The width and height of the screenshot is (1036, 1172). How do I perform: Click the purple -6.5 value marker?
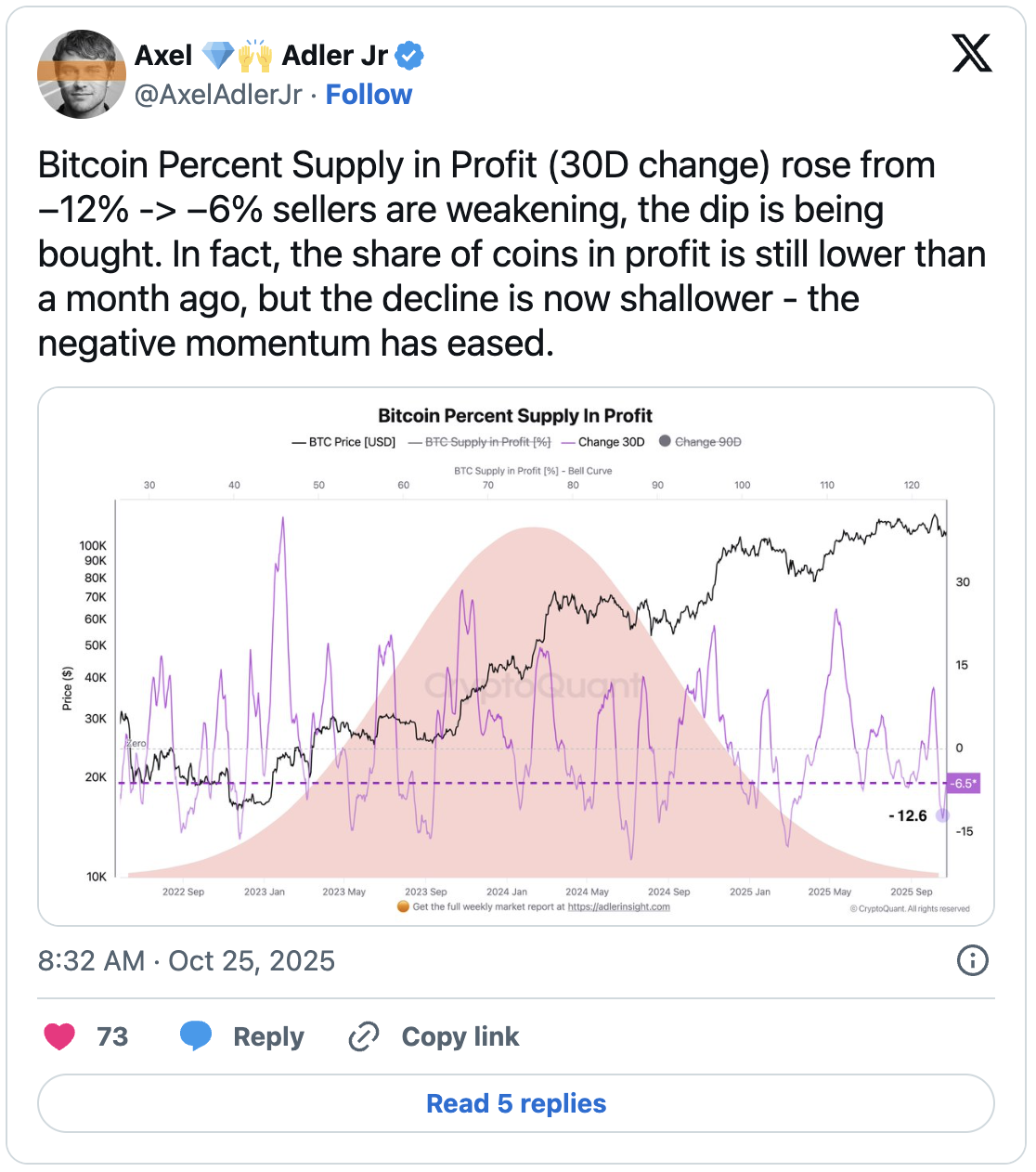tap(963, 783)
